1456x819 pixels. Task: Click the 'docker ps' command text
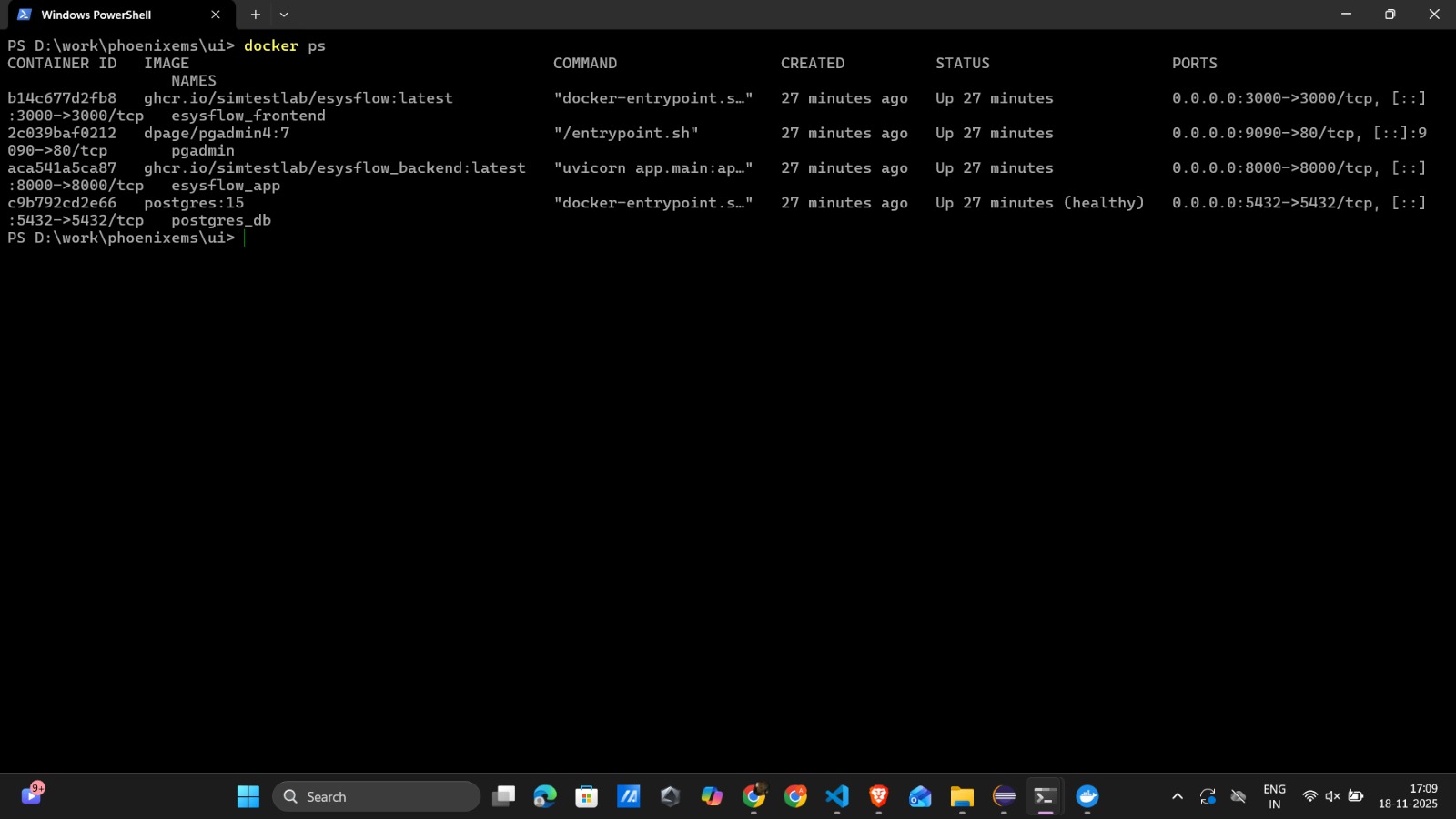[x=285, y=45]
